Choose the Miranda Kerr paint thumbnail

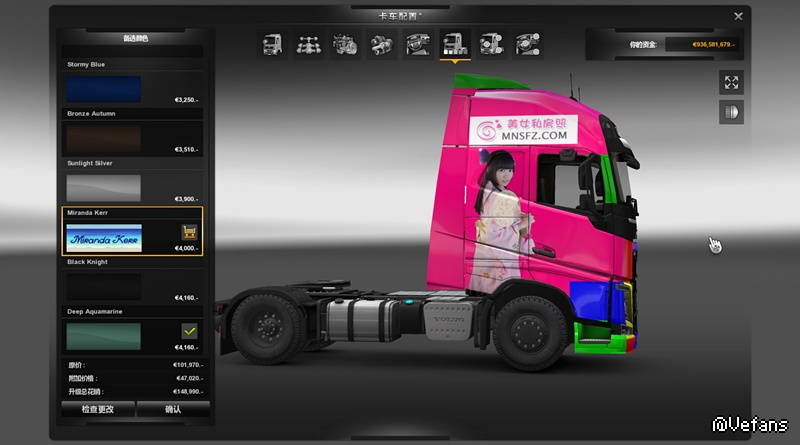pyautogui.click(x=104, y=238)
